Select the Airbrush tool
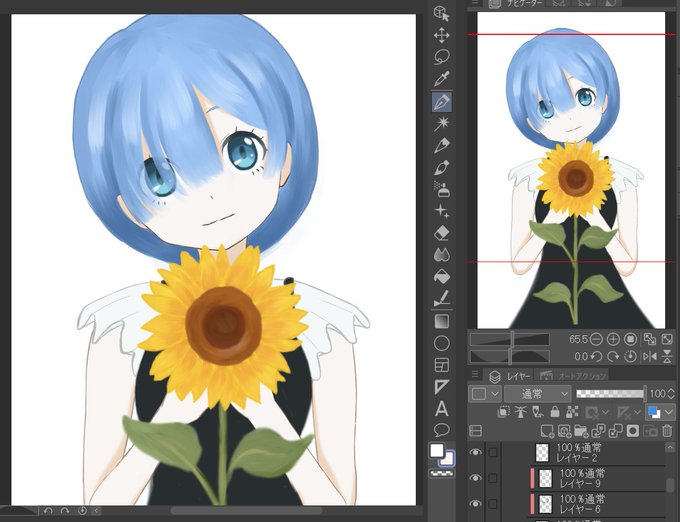Screen dimensions: 680x522 point(441,189)
